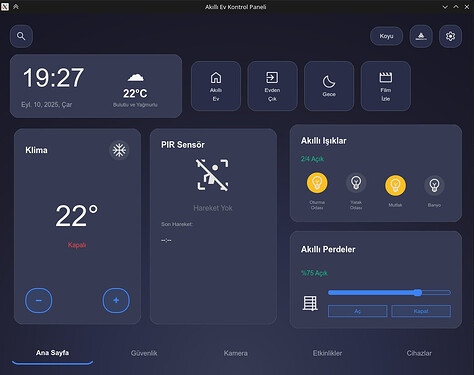This screenshot has height=375, width=474.
Task: Click the eject-style icon beside Koyu
Action: [x=421, y=36]
